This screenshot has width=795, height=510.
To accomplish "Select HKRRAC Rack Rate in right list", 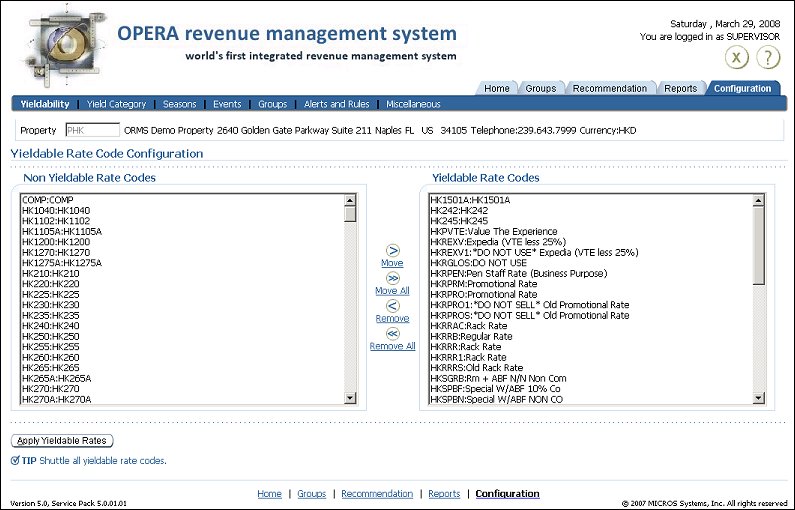I will (468, 326).
